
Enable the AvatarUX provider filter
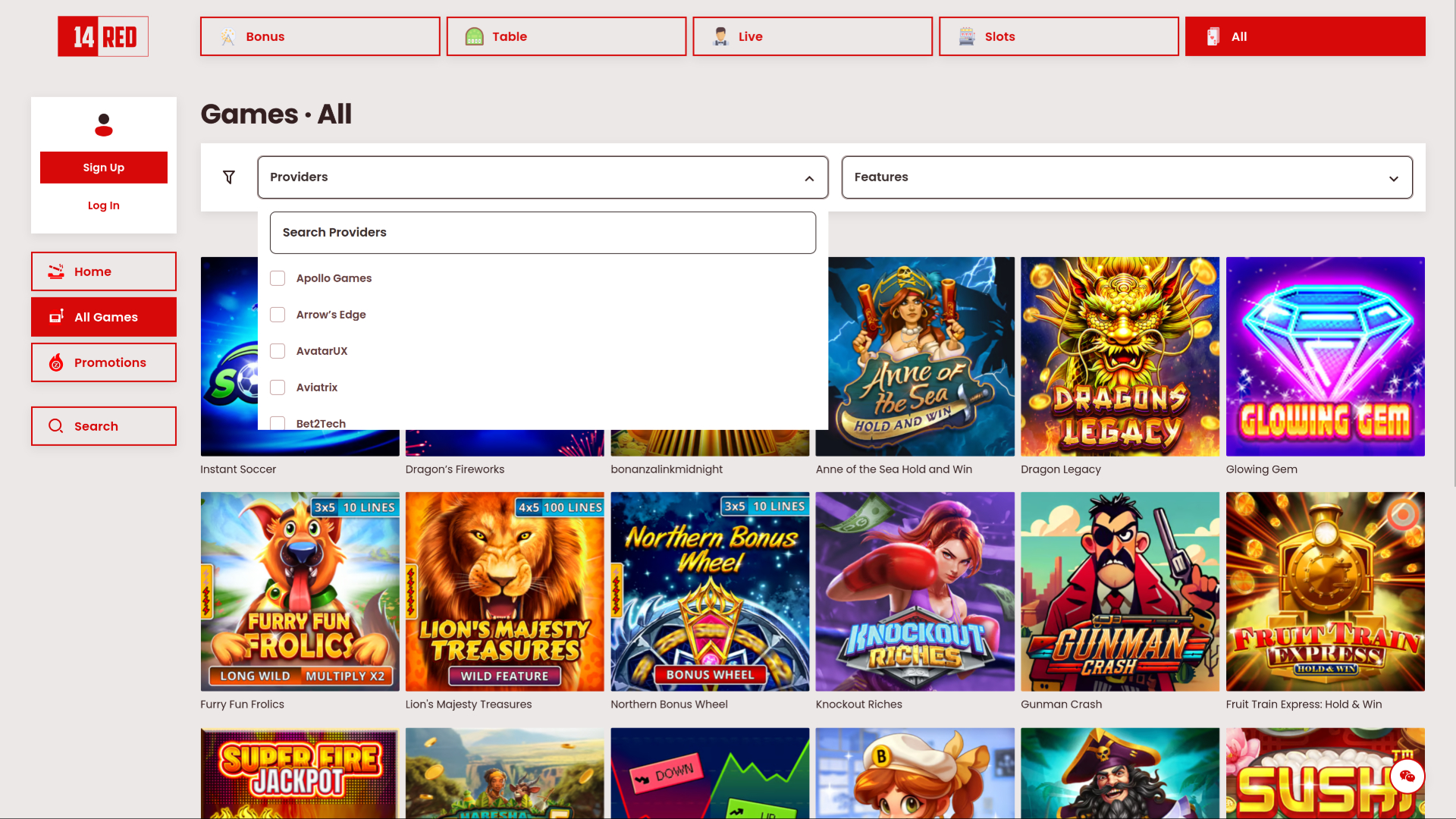pos(278,350)
